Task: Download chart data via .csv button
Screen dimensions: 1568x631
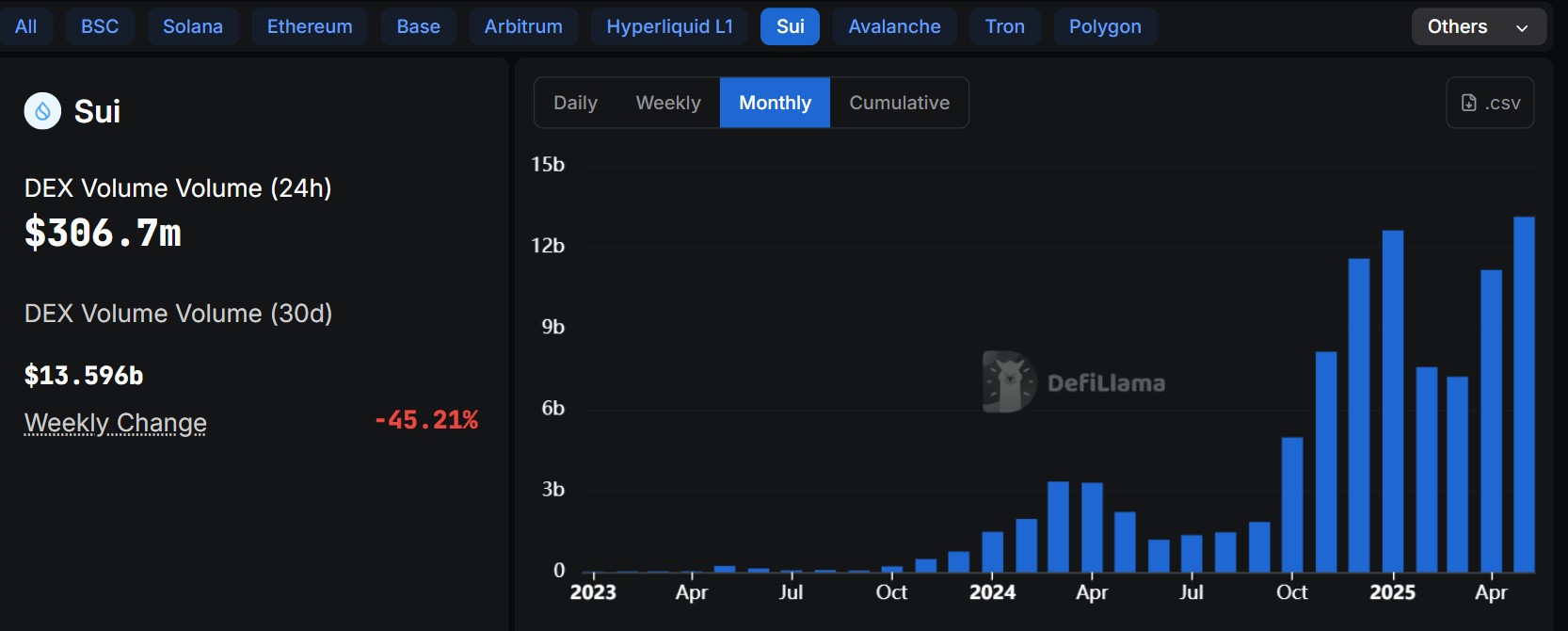Action: click(1490, 103)
